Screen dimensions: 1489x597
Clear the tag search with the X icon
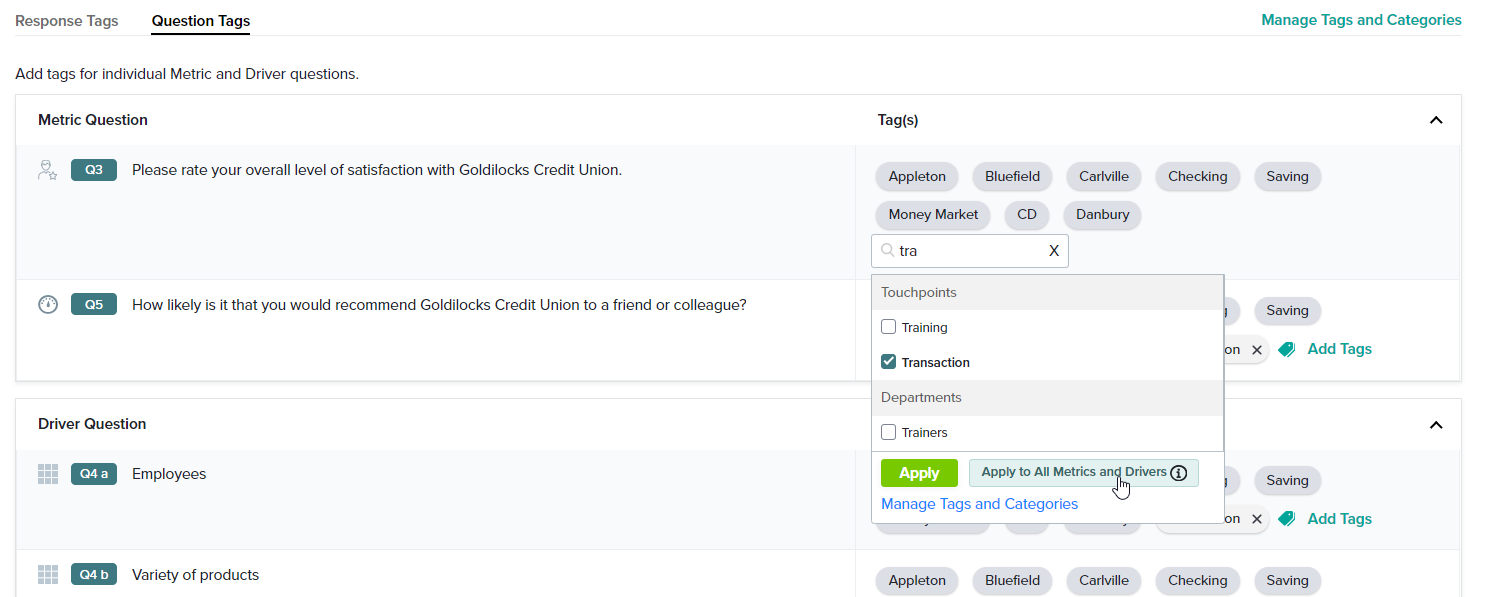click(x=1053, y=251)
